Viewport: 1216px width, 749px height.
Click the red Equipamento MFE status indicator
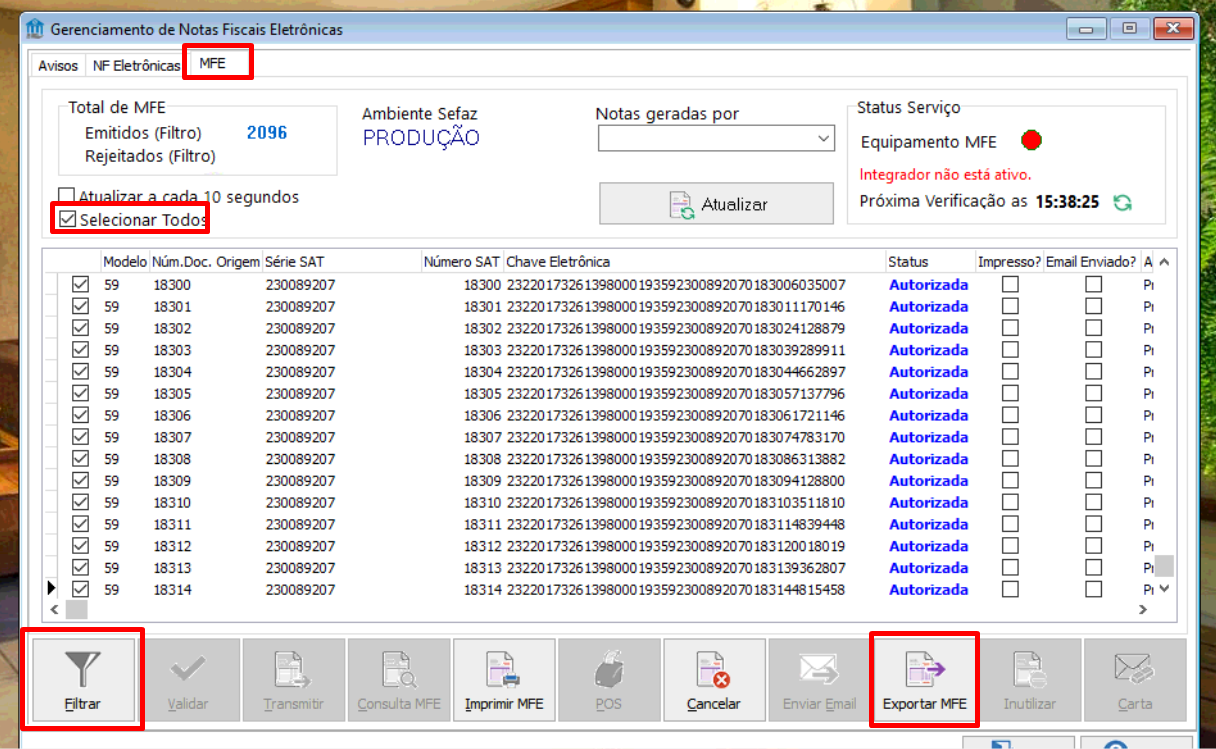click(1031, 141)
